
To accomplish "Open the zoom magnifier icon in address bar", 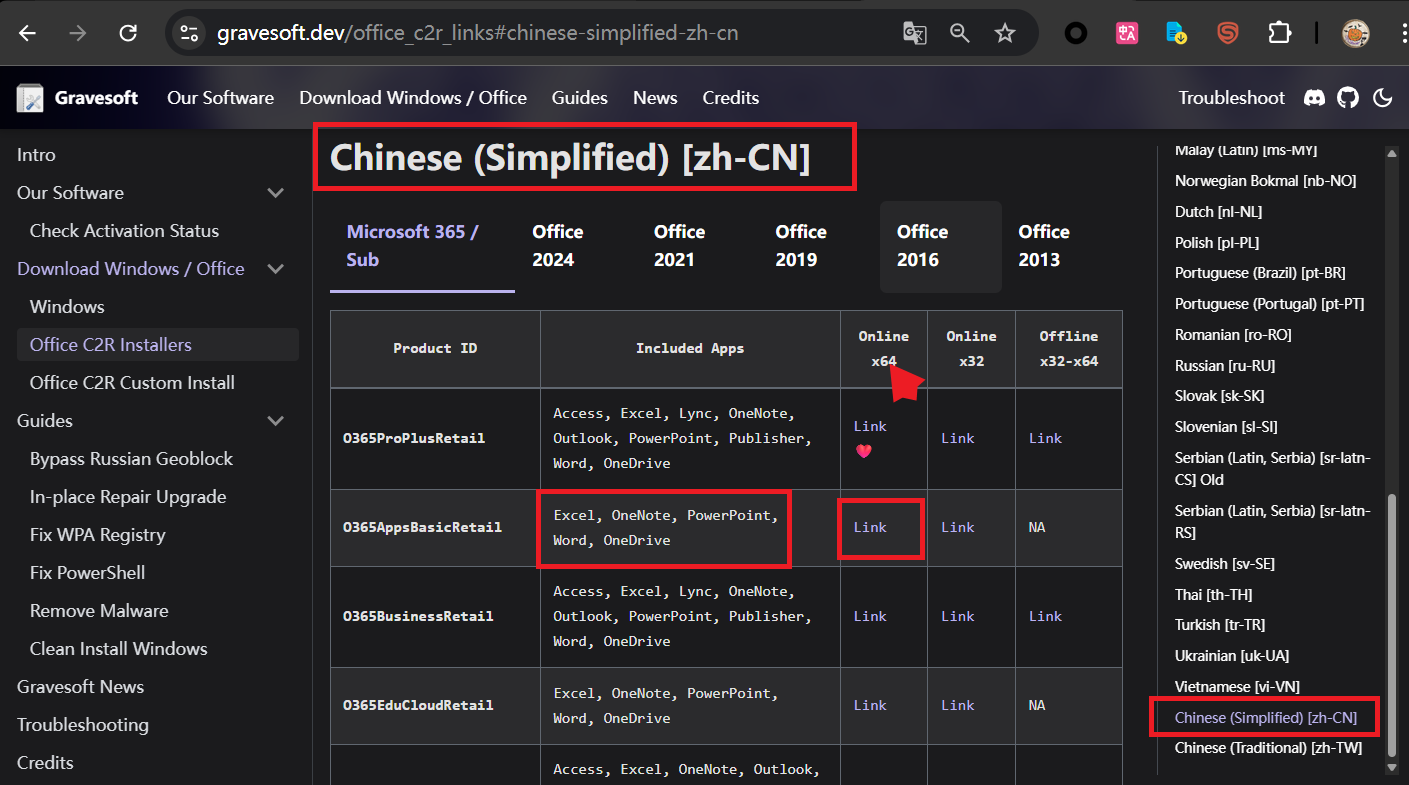I will [960, 33].
